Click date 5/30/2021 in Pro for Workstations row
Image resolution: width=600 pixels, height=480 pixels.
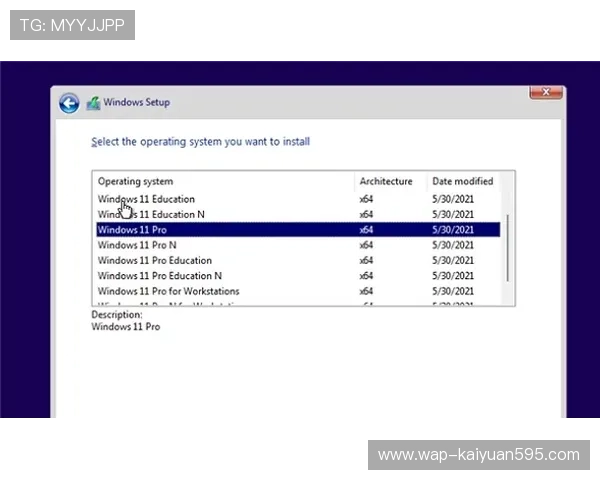pos(453,291)
